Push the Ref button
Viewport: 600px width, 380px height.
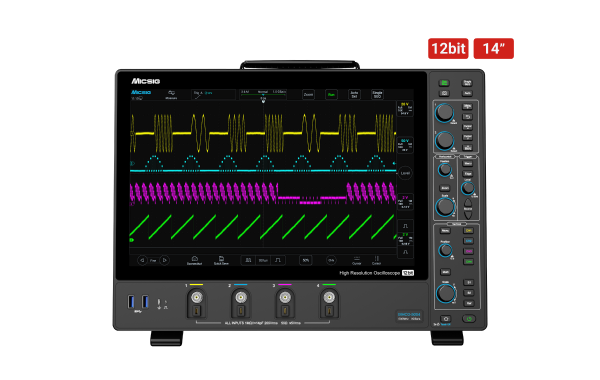(468, 303)
